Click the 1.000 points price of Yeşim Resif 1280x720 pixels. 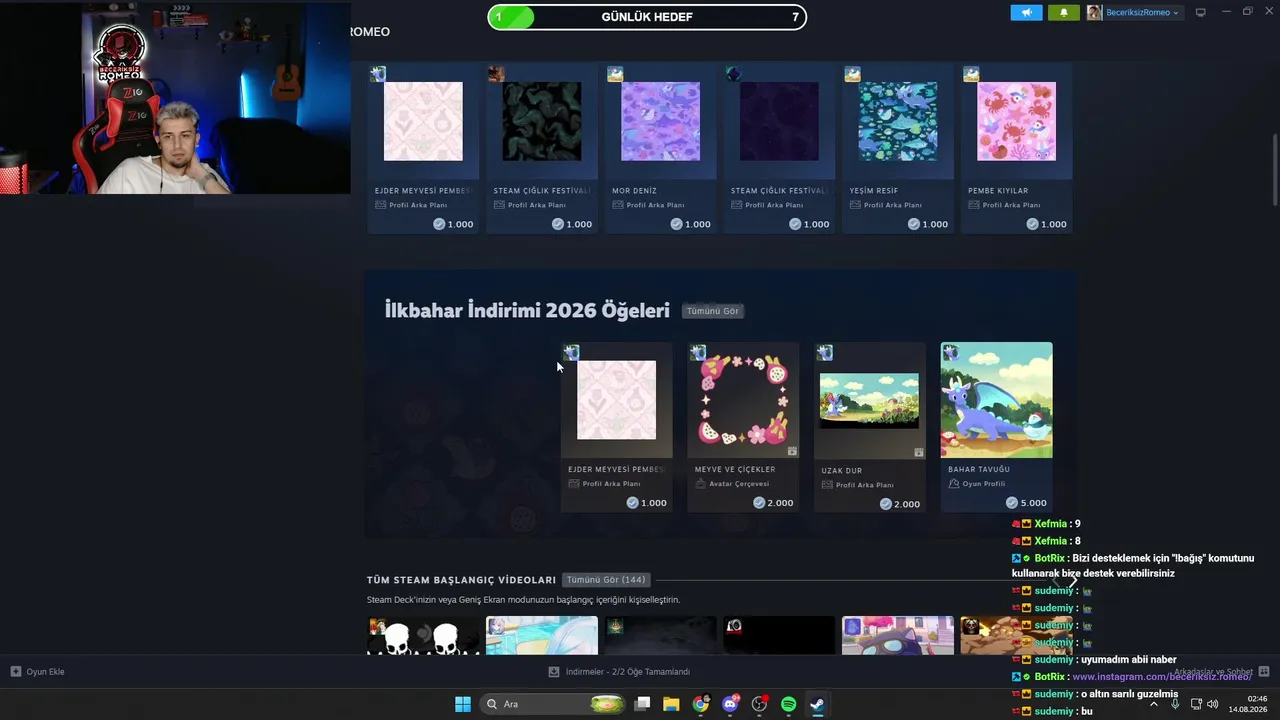[x=928, y=224]
